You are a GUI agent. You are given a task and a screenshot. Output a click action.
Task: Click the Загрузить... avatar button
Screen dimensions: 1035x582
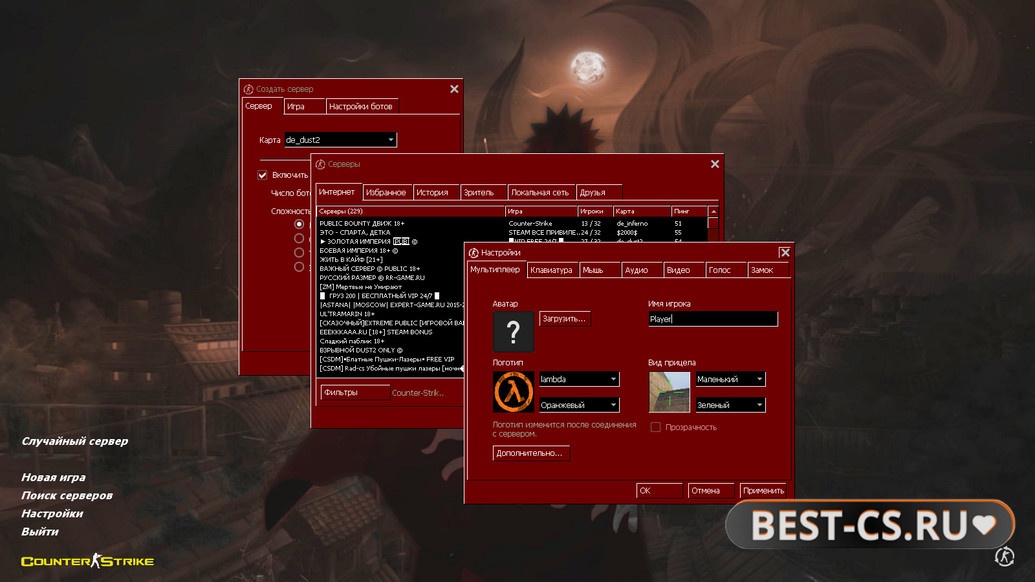[564, 319]
